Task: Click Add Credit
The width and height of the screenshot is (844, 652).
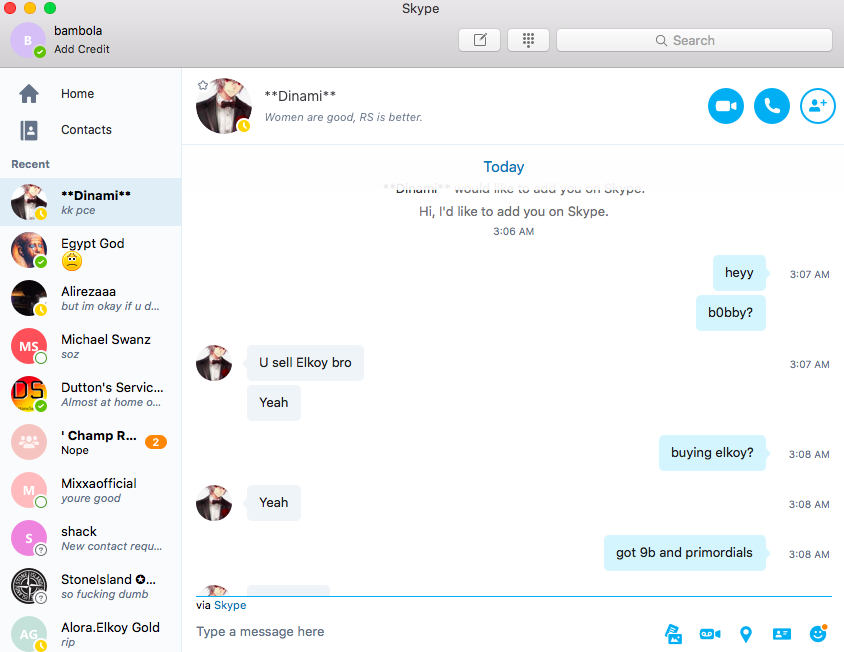Action: click(81, 49)
